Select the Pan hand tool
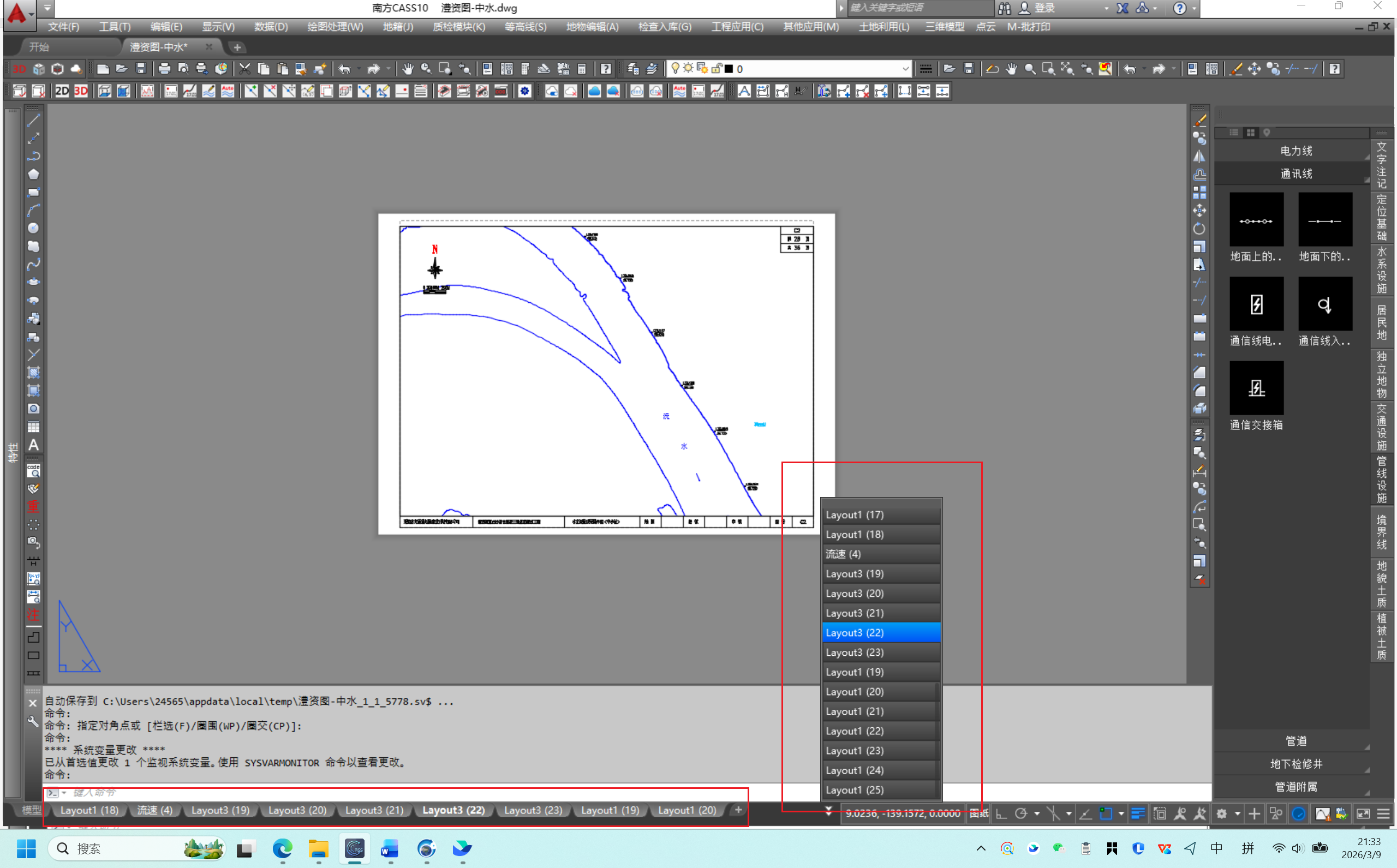 (407, 69)
